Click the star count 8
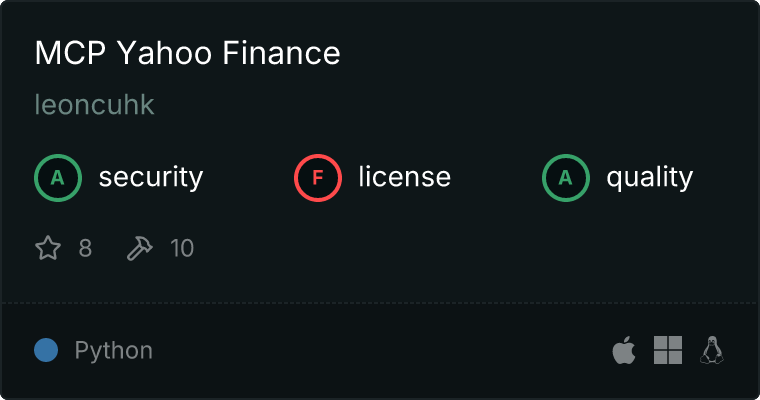 click(x=85, y=248)
